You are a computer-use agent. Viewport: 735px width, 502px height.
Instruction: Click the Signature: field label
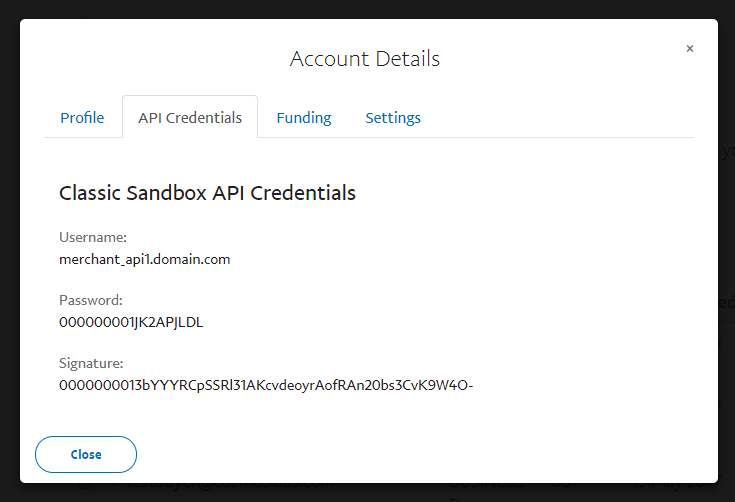92,363
